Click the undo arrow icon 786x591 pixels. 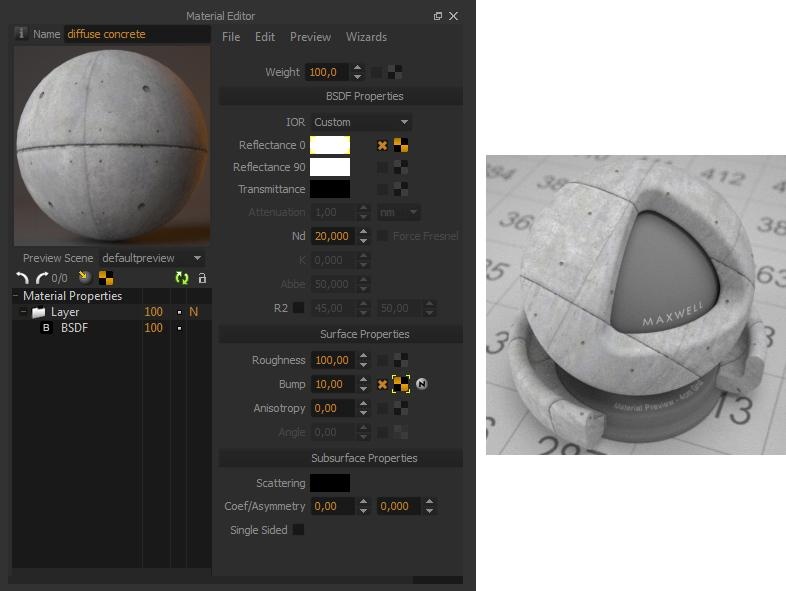click(23, 278)
